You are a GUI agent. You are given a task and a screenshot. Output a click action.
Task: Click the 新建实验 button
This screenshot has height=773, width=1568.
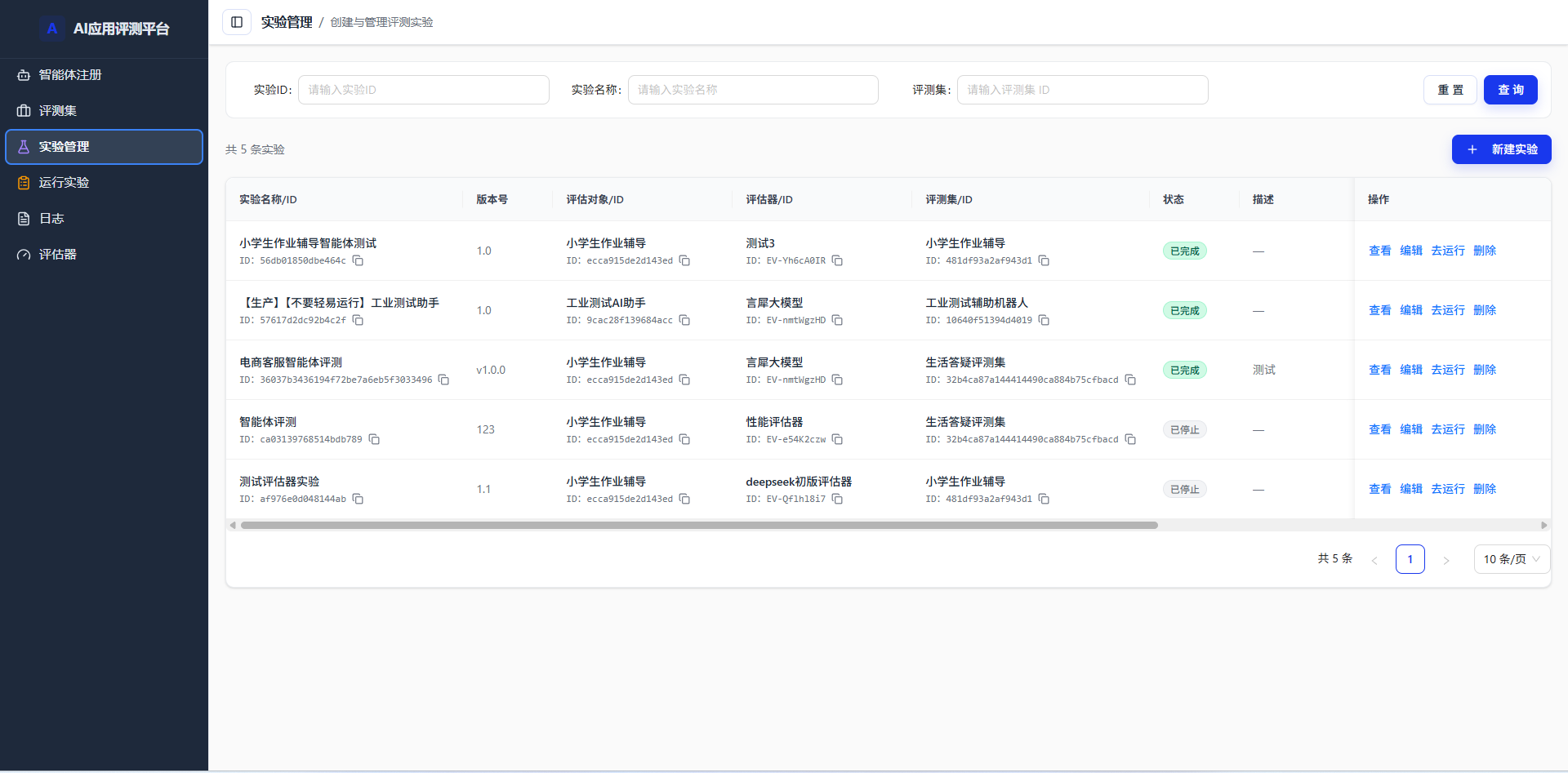[1501, 149]
